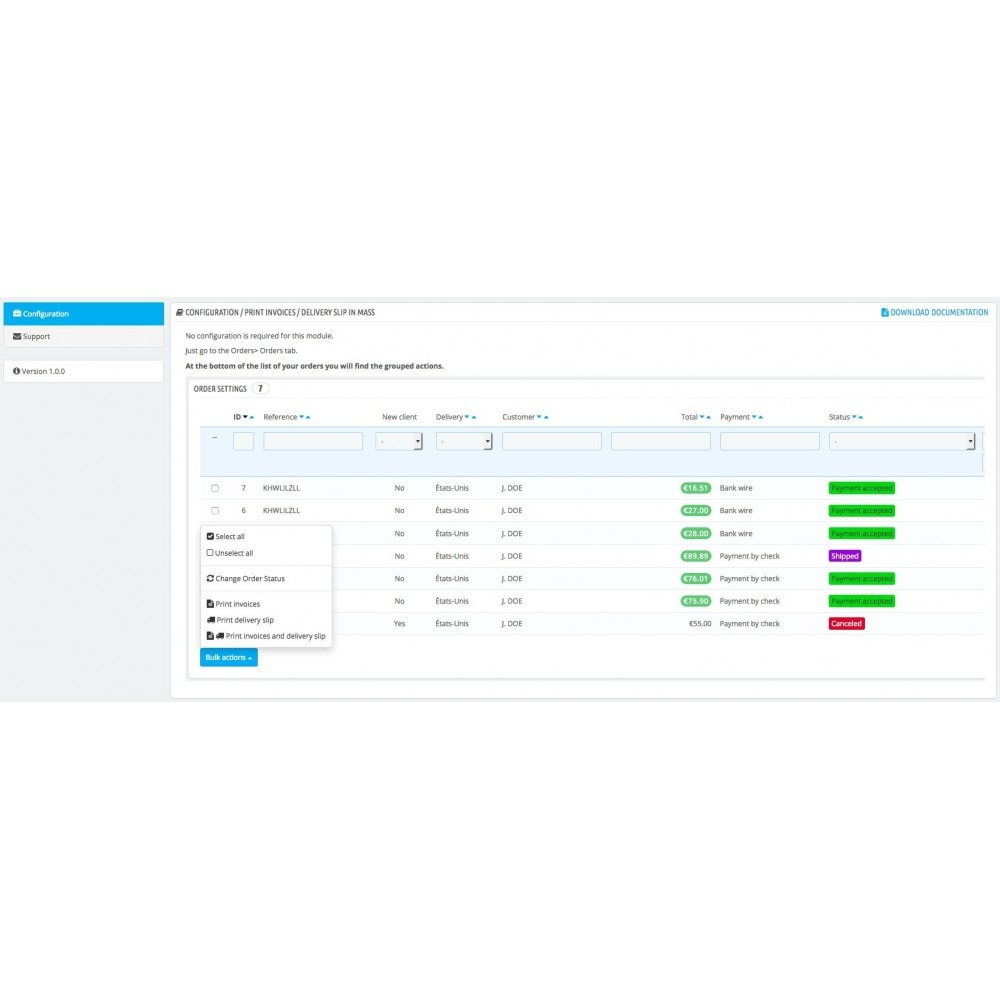1000x1000 pixels.
Task: Click Payment accepted badge of €27.00 order
Action: pos(862,511)
